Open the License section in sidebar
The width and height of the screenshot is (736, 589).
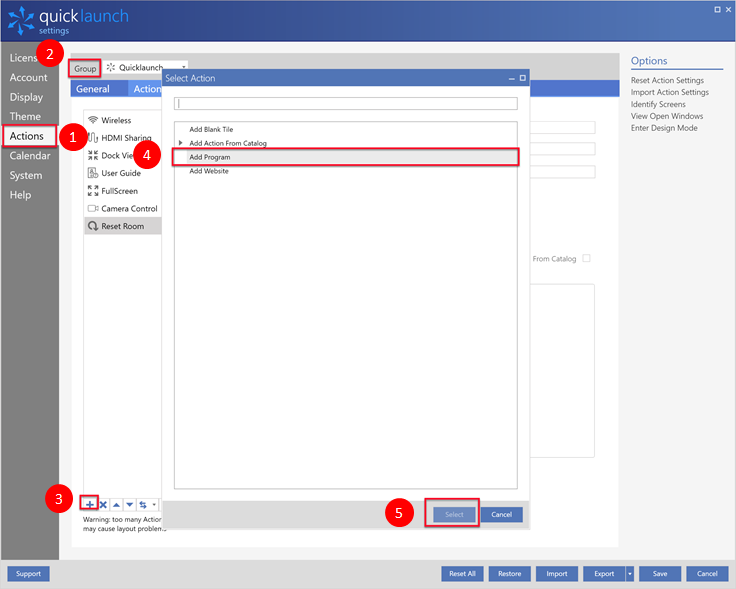pos(23,58)
